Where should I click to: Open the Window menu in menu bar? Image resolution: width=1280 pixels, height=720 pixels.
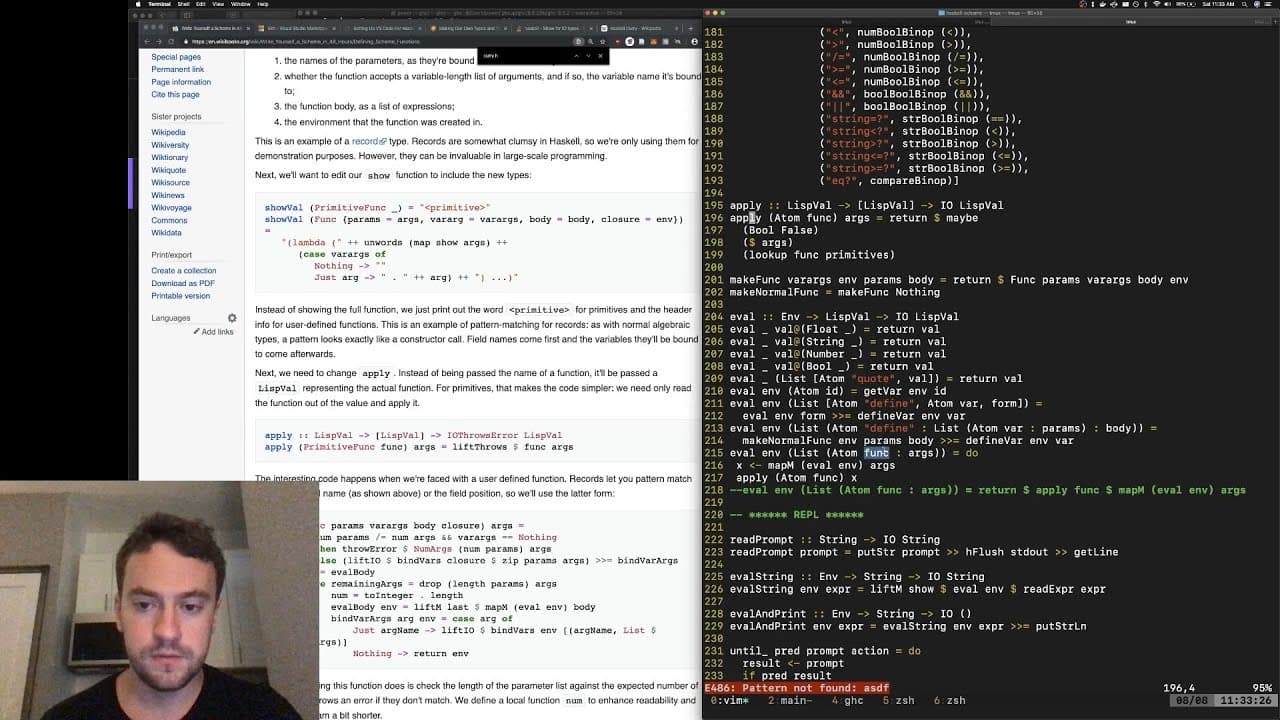point(241,4)
